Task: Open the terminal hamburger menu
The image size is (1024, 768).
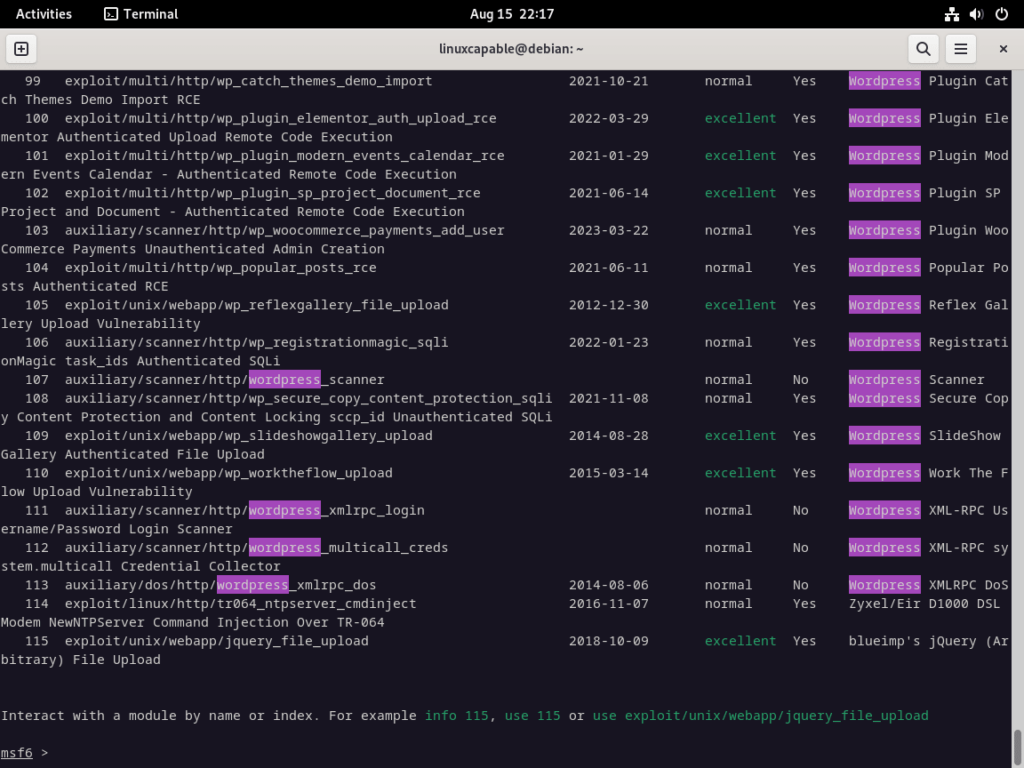Action: tap(961, 49)
